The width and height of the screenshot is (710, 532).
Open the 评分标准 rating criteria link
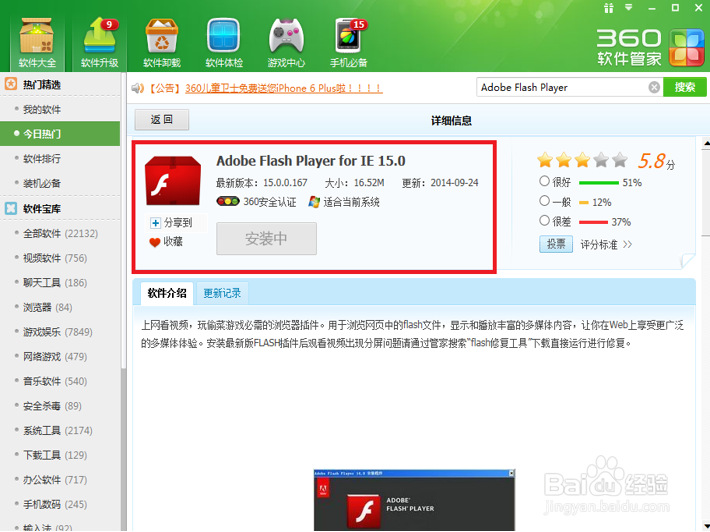(606, 245)
